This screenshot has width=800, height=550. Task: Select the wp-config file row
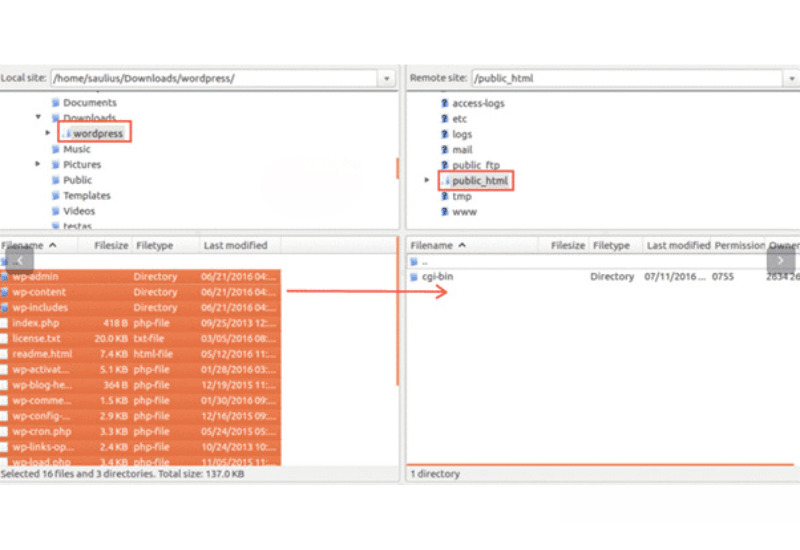pyautogui.click(x=140, y=416)
